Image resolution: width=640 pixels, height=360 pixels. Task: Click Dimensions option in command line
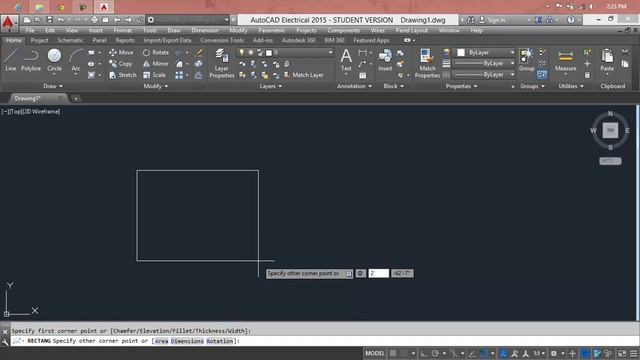pyautogui.click(x=187, y=341)
